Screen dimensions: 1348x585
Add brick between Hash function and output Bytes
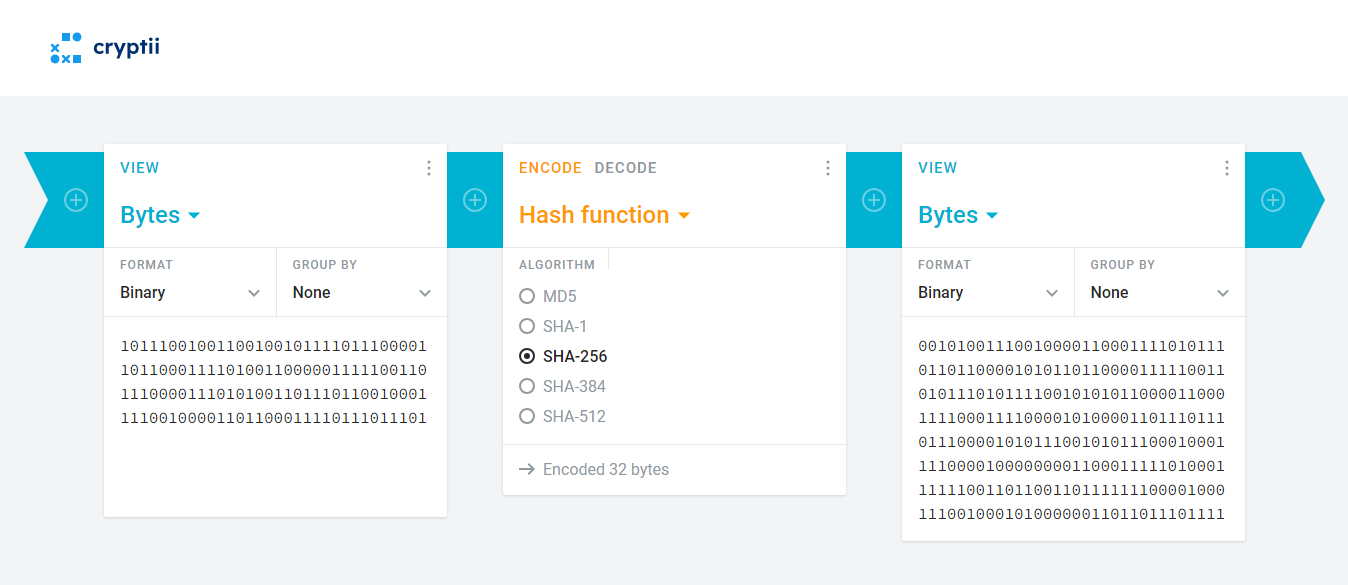pos(874,200)
